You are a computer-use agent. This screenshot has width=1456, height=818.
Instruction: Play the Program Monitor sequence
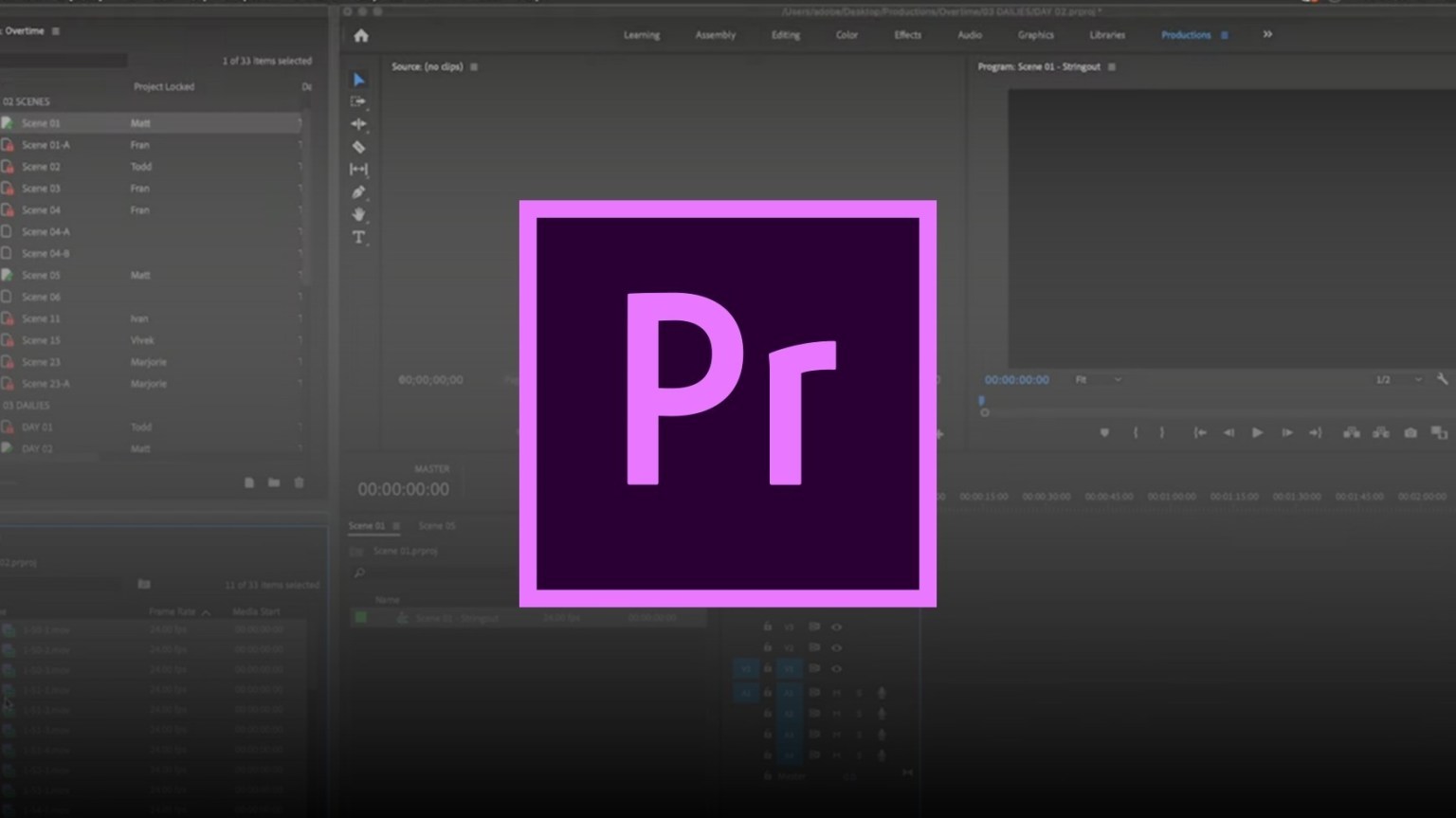1257,432
